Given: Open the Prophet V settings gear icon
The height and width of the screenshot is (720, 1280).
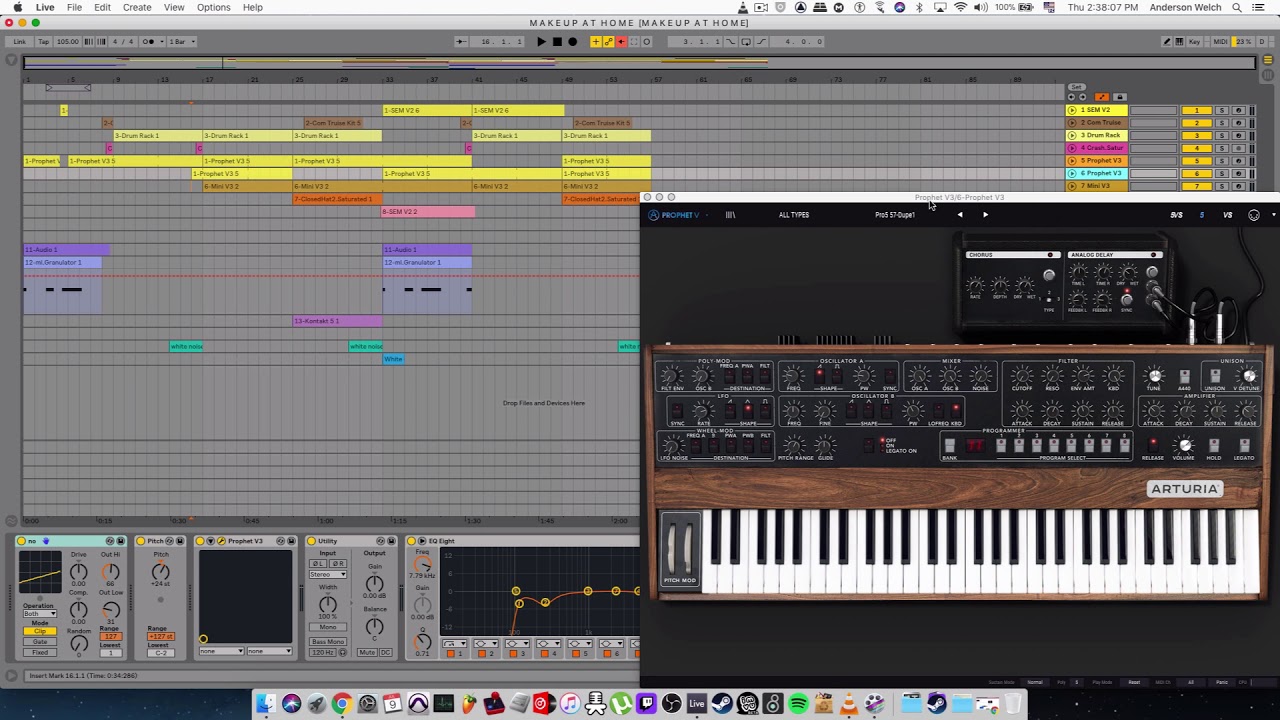Looking at the screenshot, I should point(1254,214).
